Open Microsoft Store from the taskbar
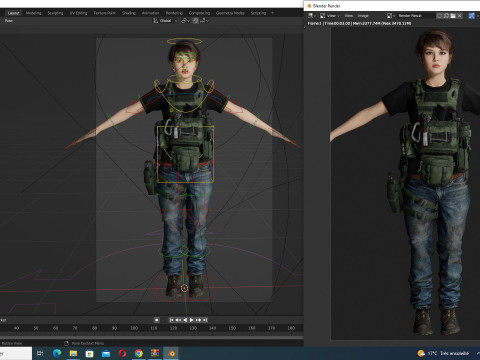 90,353
